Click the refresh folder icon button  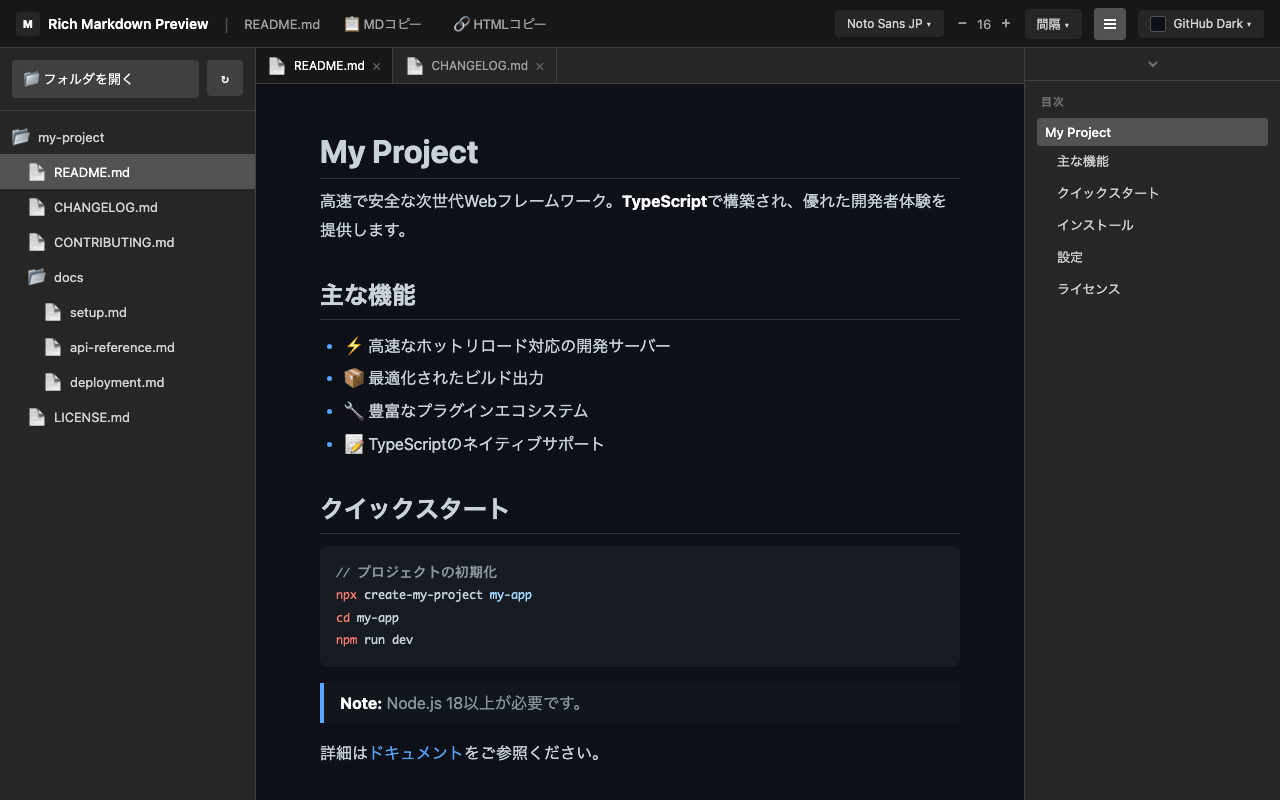[x=225, y=79]
